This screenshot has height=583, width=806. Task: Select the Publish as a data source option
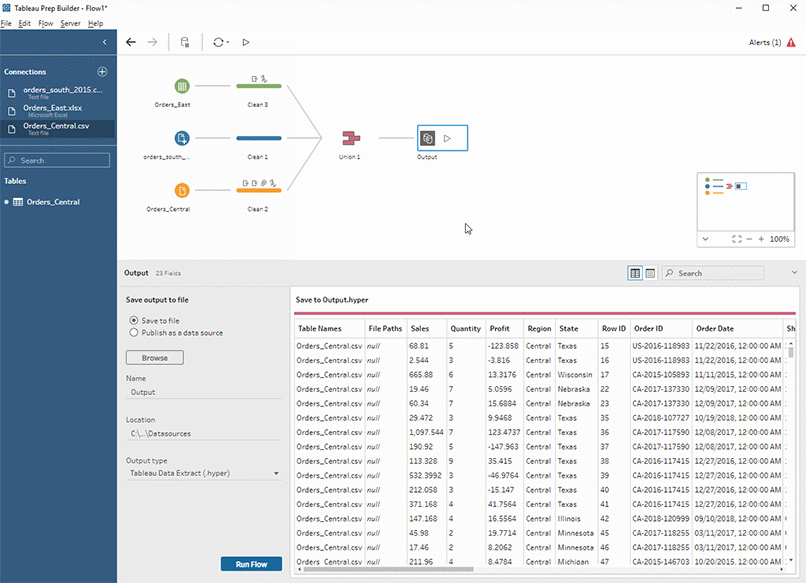point(135,332)
